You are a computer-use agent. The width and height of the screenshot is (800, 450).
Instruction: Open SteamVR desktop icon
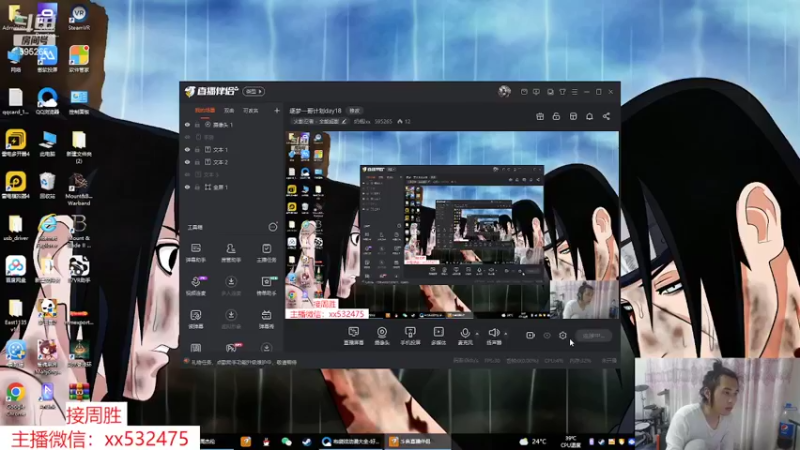coord(79,17)
